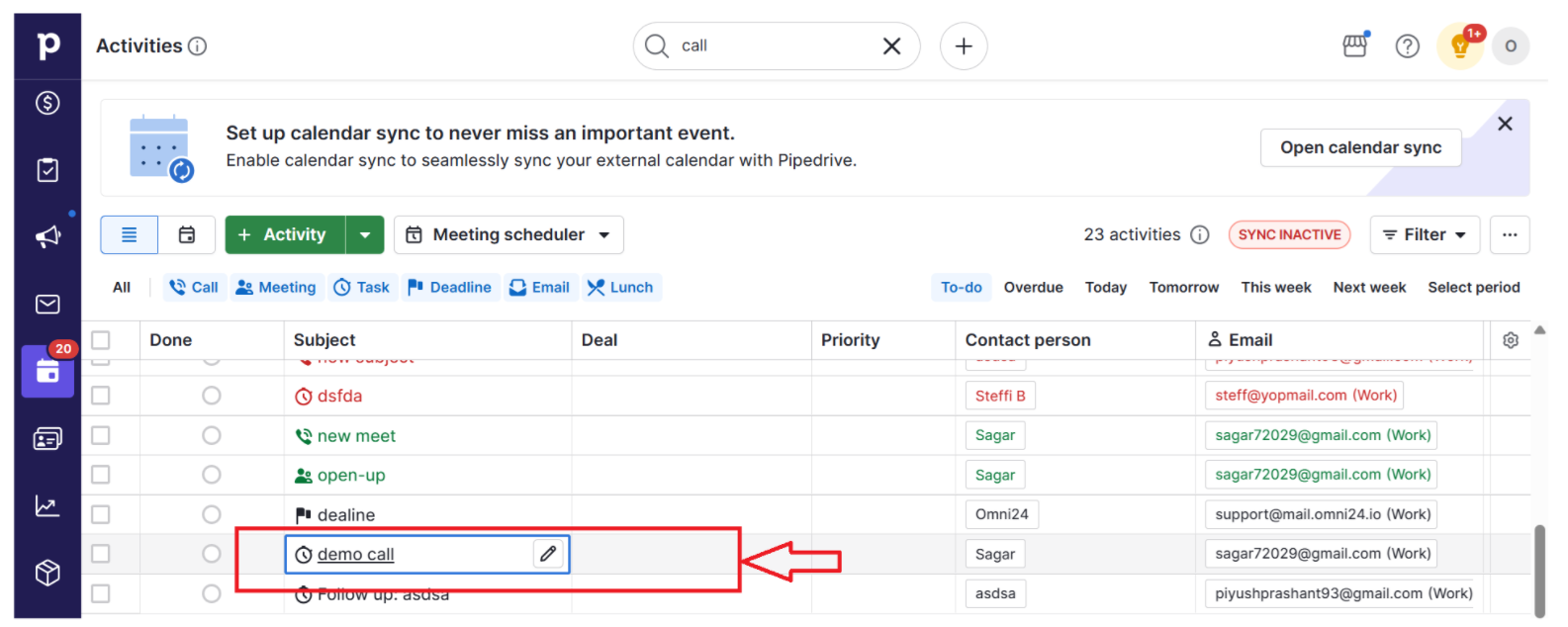The width and height of the screenshot is (1568, 627).
Task: Click the Open calendar sync button
Action: (x=1360, y=147)
